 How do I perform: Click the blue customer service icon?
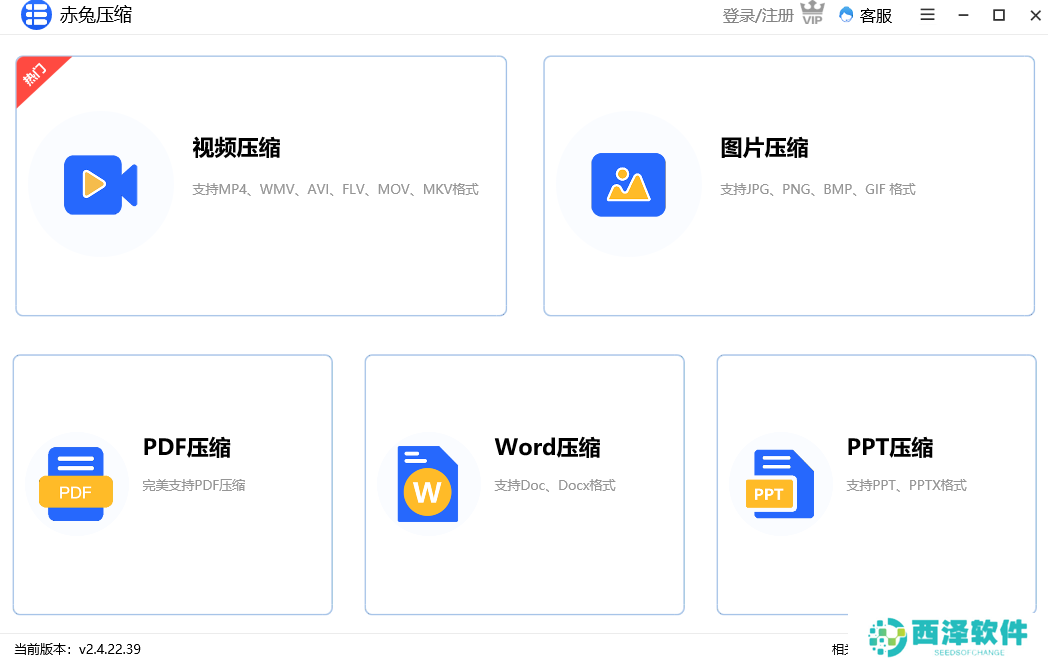tap(846, 15)
